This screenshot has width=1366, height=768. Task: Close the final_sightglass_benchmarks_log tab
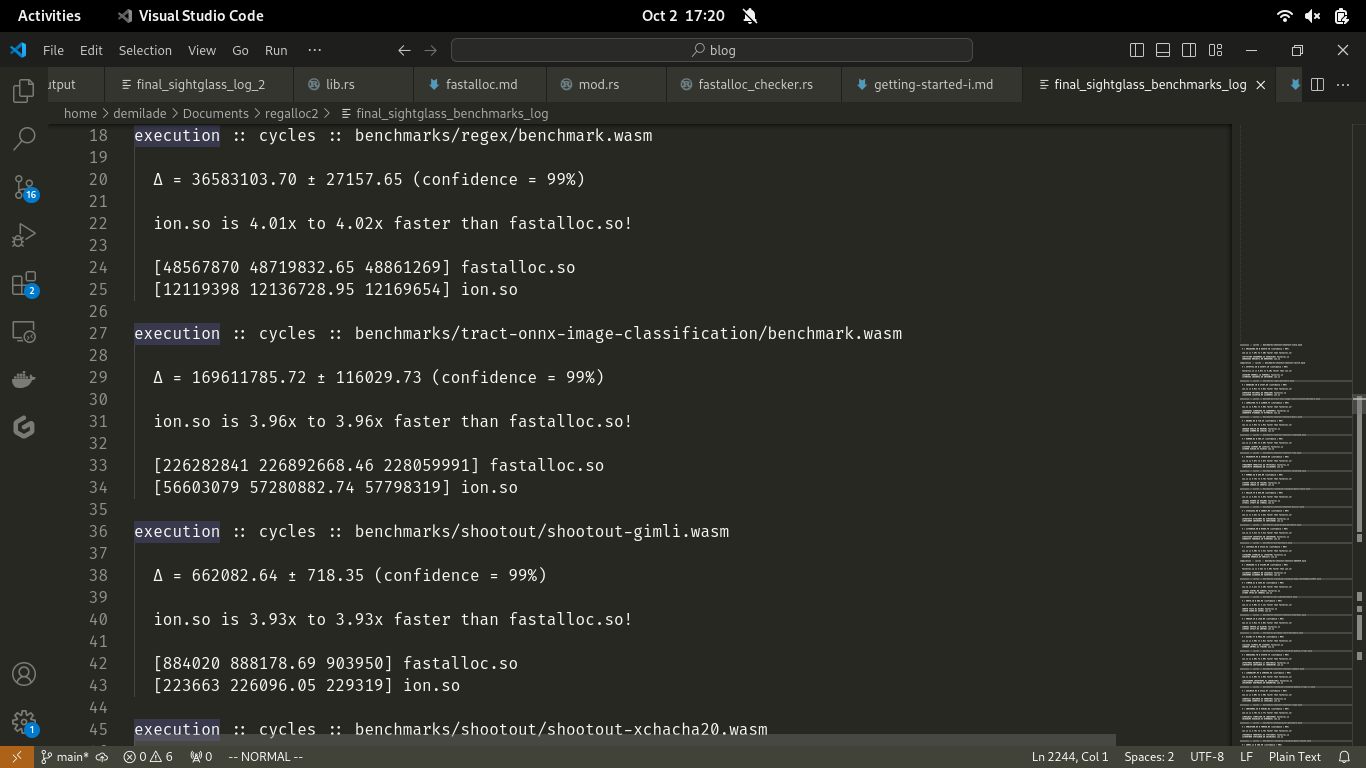pyautogui.click(x=1261, y=85)
